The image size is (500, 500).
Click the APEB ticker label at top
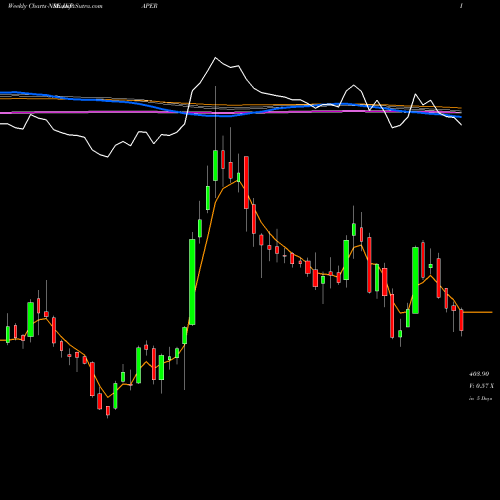coord(149,6)
